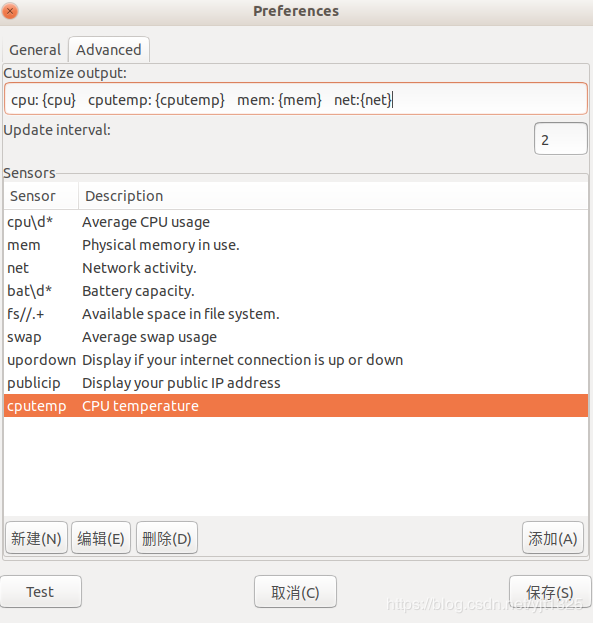Click the 删除(D) delete button
This screenshot has height=623, width=593.
(167, 538)
